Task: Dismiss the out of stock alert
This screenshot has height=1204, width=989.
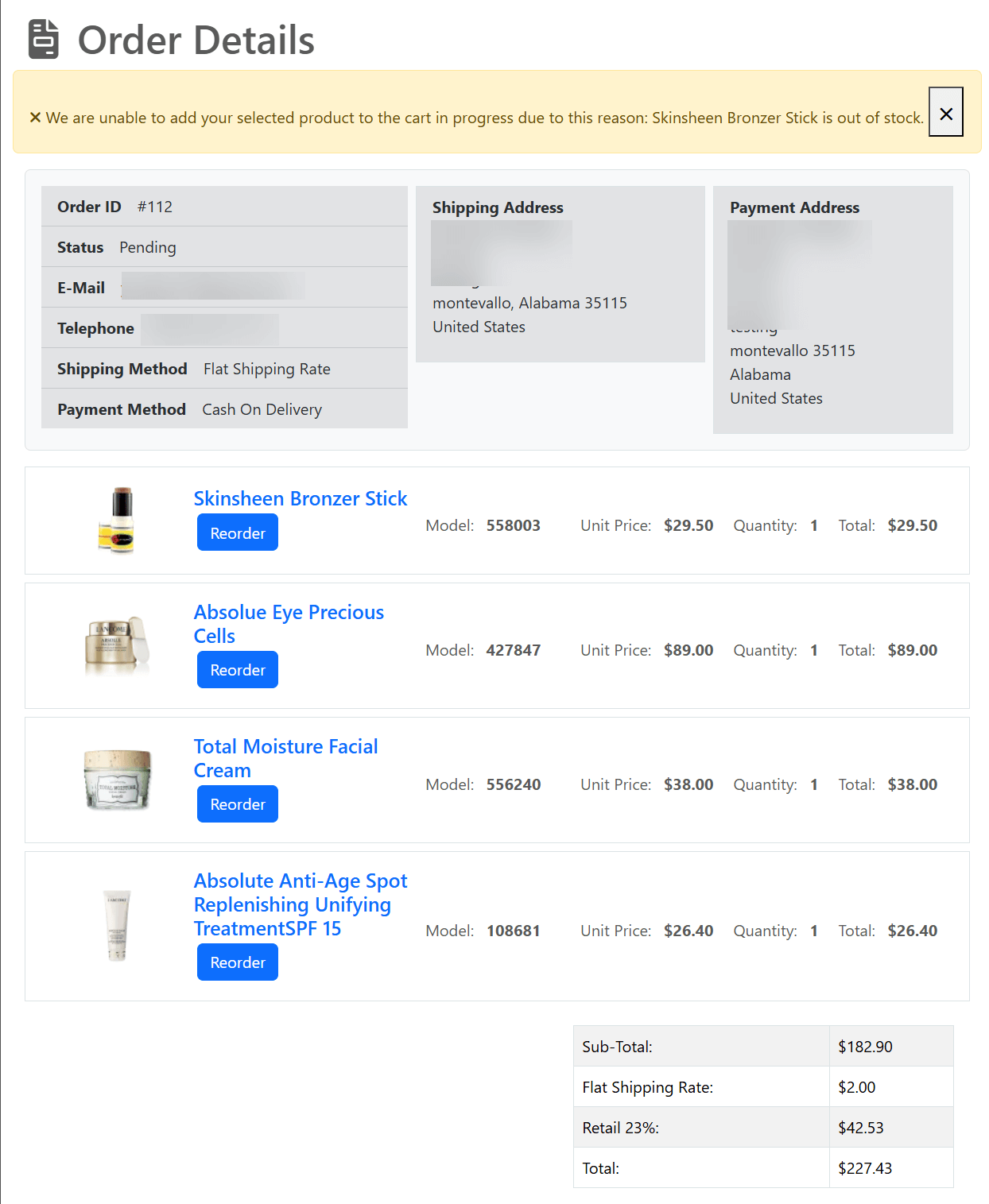Action: pos(945,112)
